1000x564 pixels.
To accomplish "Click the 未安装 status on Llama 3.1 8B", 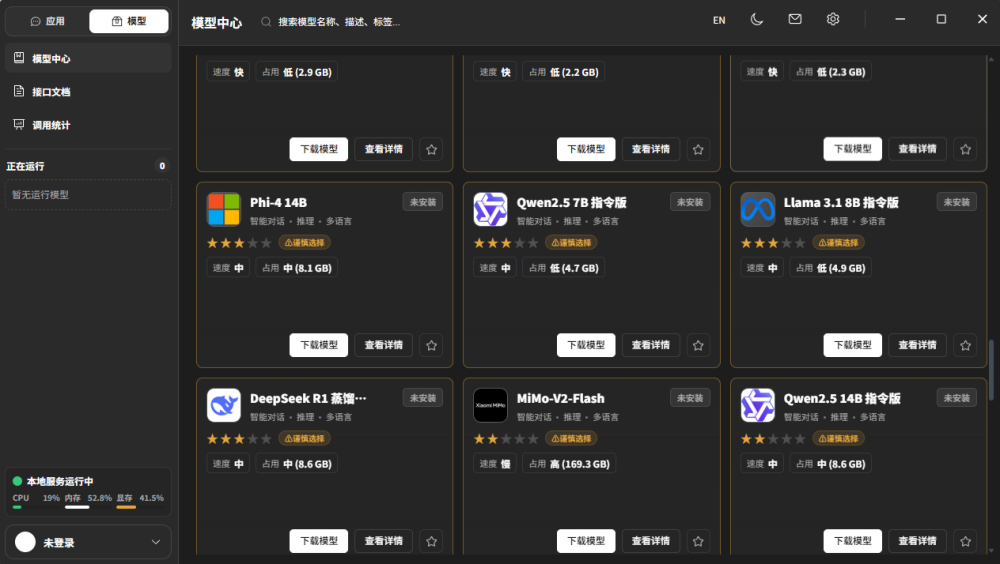I will coord(957,202).
